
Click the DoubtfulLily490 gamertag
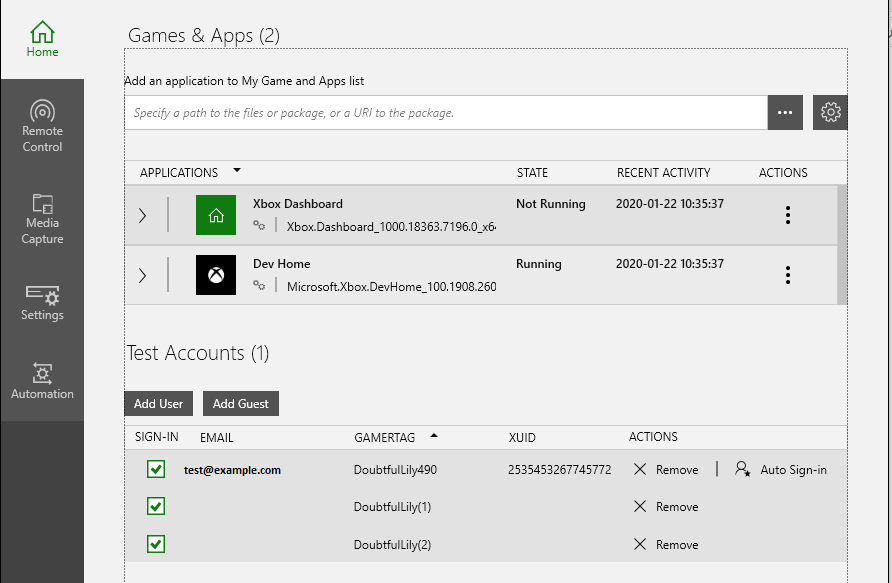(x=395, y=470)
